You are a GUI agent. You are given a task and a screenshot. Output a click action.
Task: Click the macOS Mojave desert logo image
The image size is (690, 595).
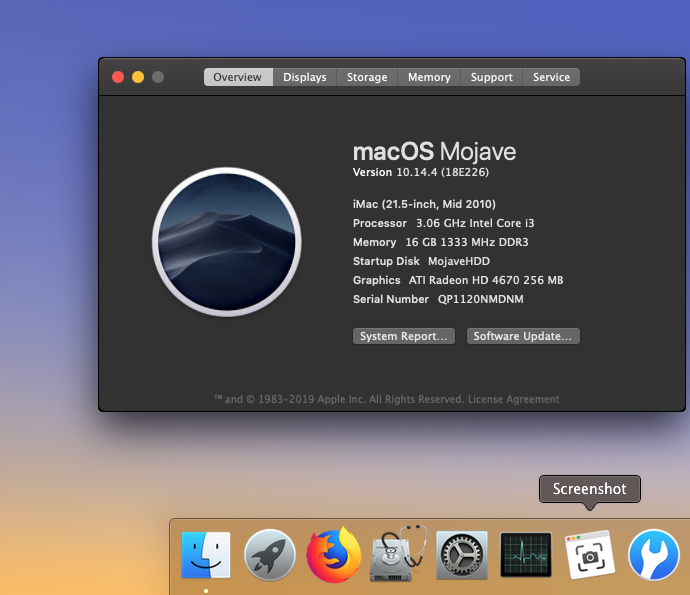tap(227, 242)
